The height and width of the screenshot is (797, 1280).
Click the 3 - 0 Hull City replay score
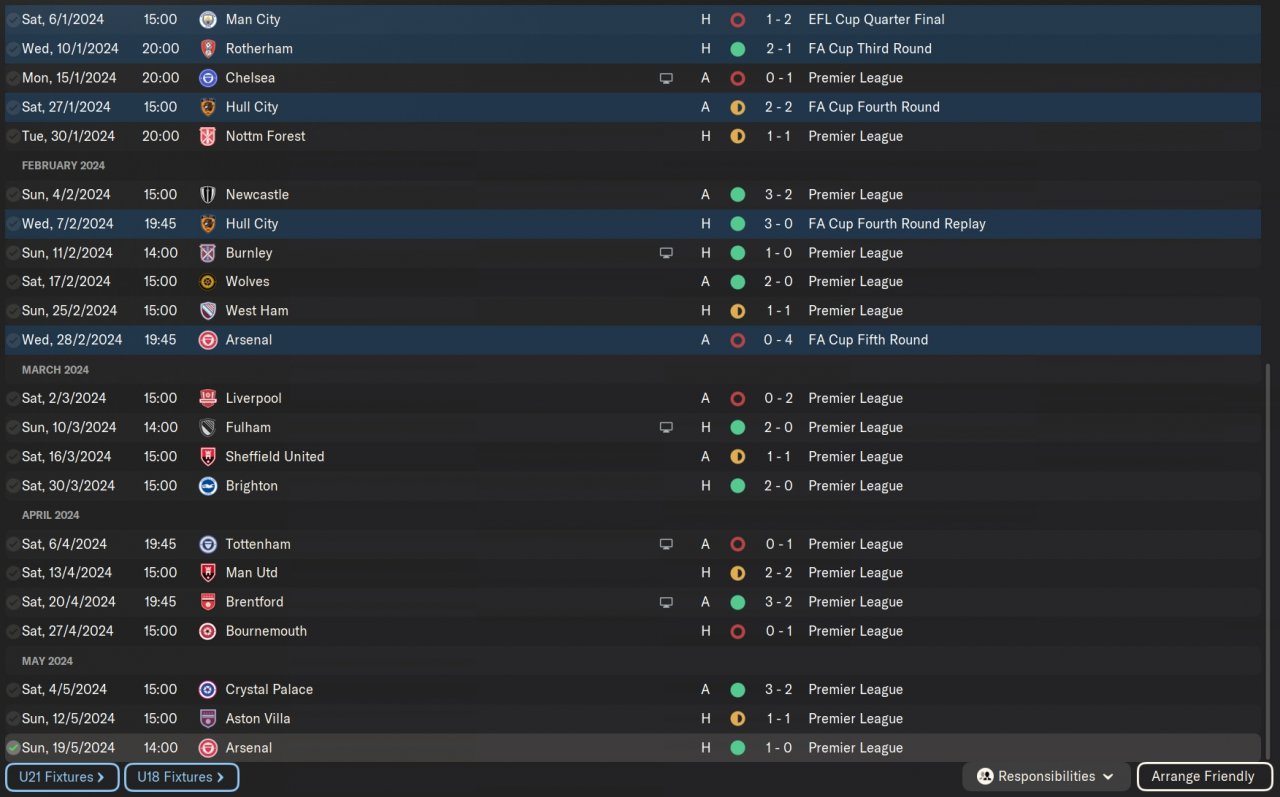pos(778,224)
